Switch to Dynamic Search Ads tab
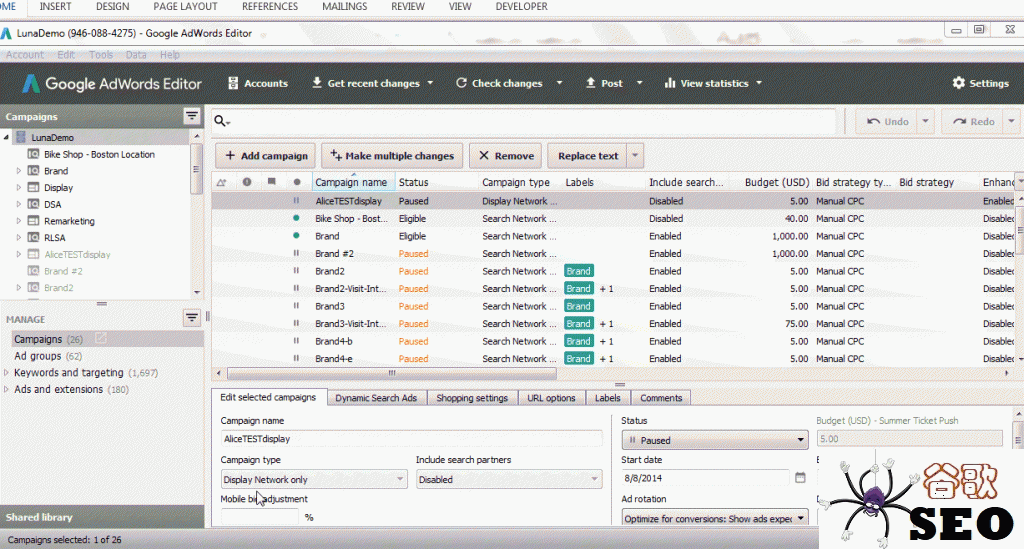Image resolution: width=1024 pixels, height=549 pixels. point(376,398)
